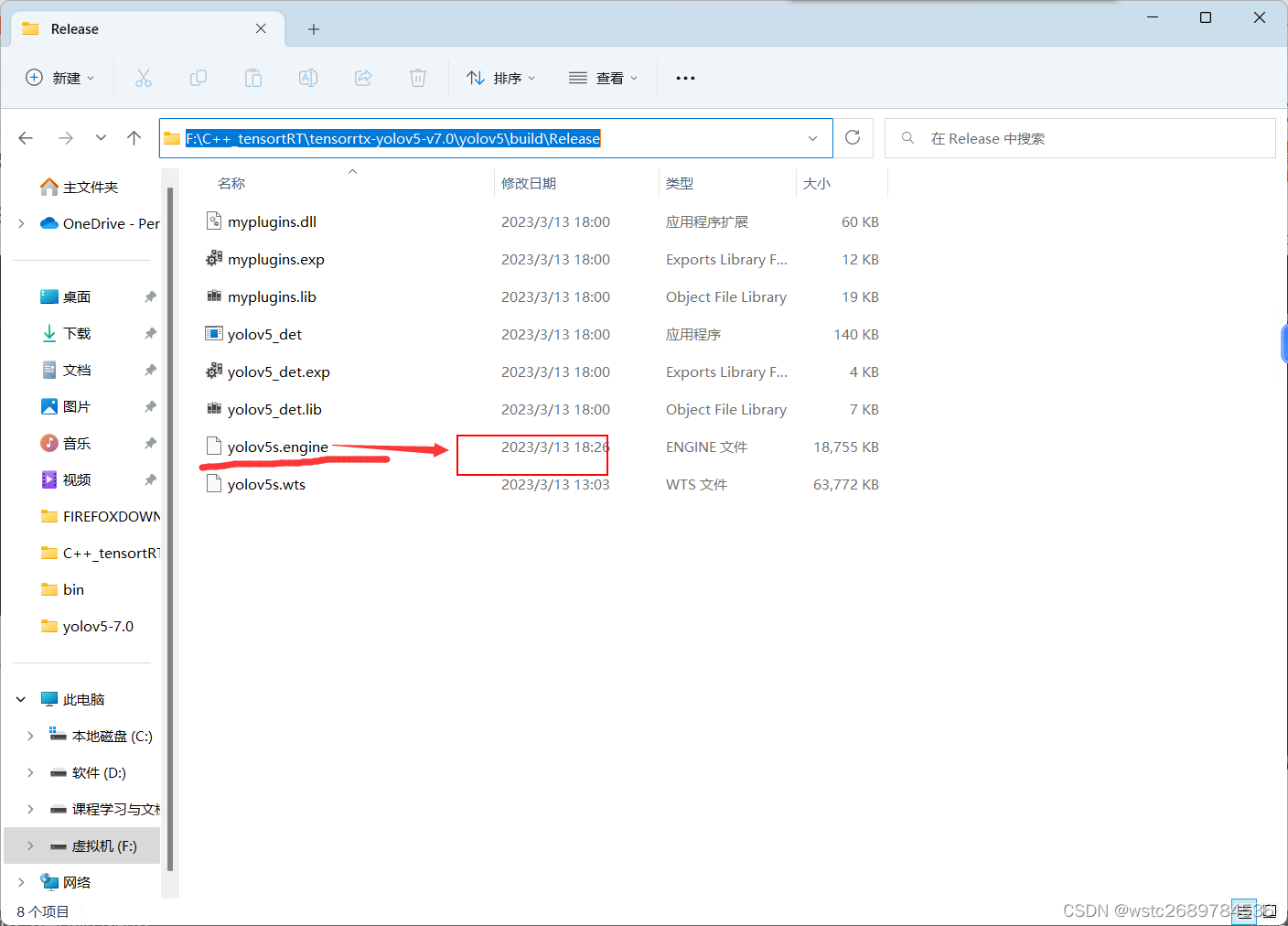This screenshot has height=926, width=1288.
Task: Open 文档 in navigation pane
Action: pyautogui.click(x=77, y=370)
